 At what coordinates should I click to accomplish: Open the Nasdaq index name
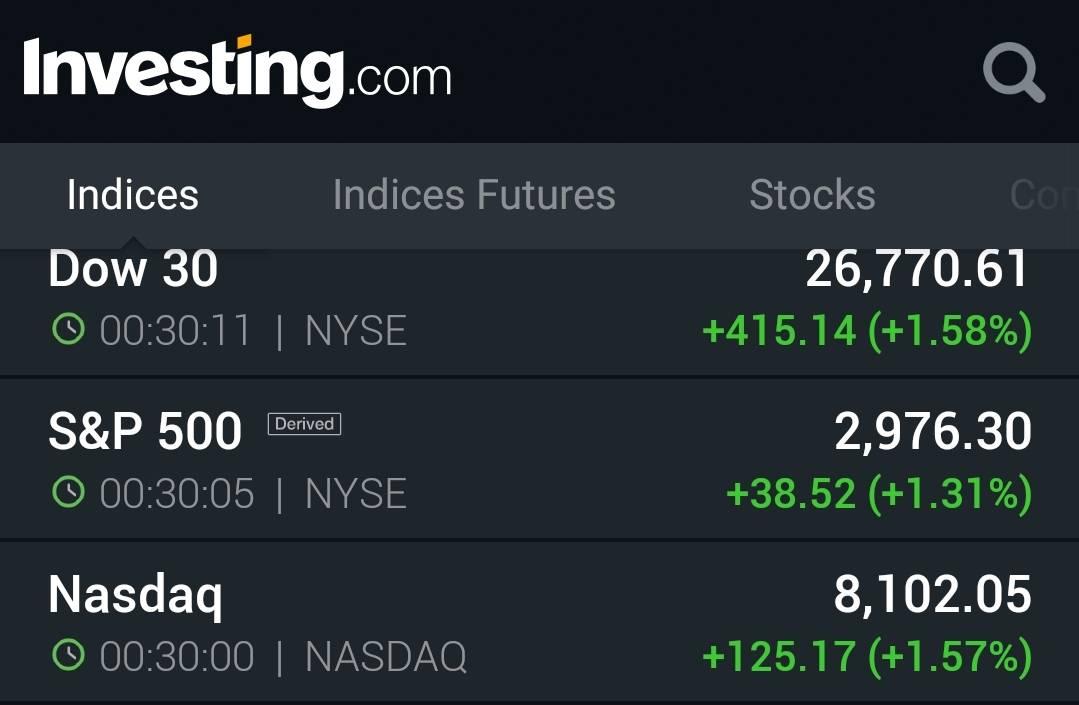pos(135,595)
